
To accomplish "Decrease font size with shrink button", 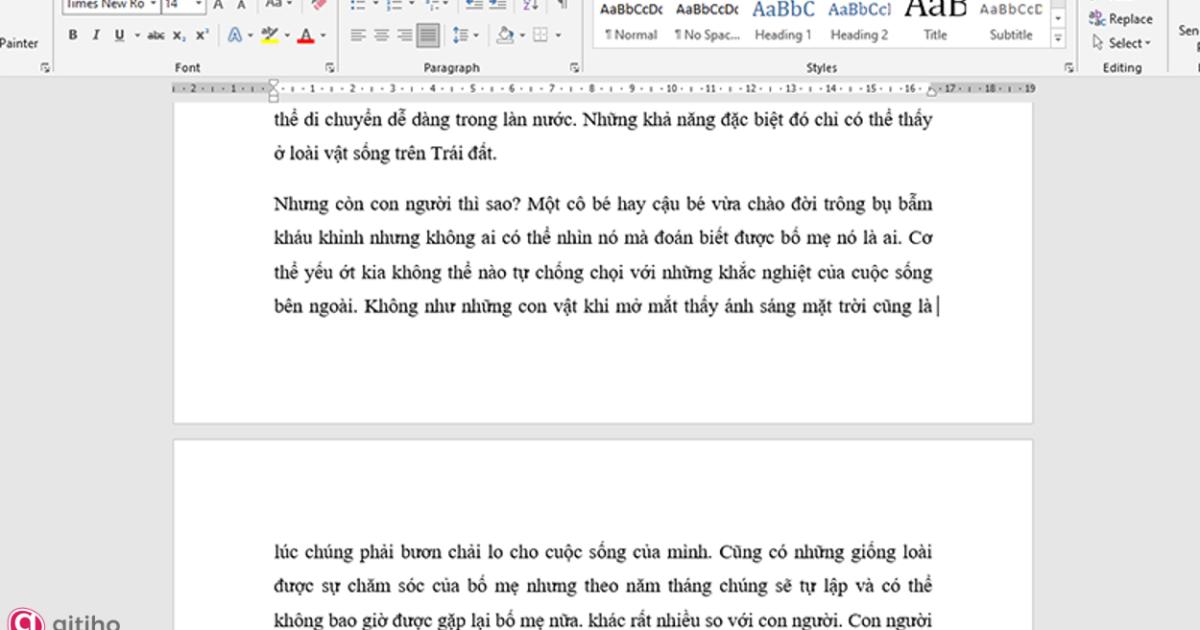I will click(x=242, y=5).
